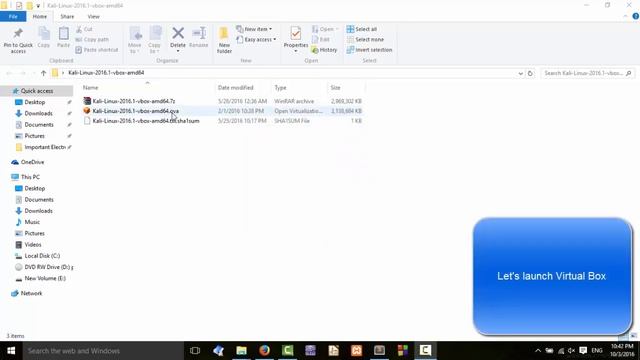Click Select all in ribbon

362,29
